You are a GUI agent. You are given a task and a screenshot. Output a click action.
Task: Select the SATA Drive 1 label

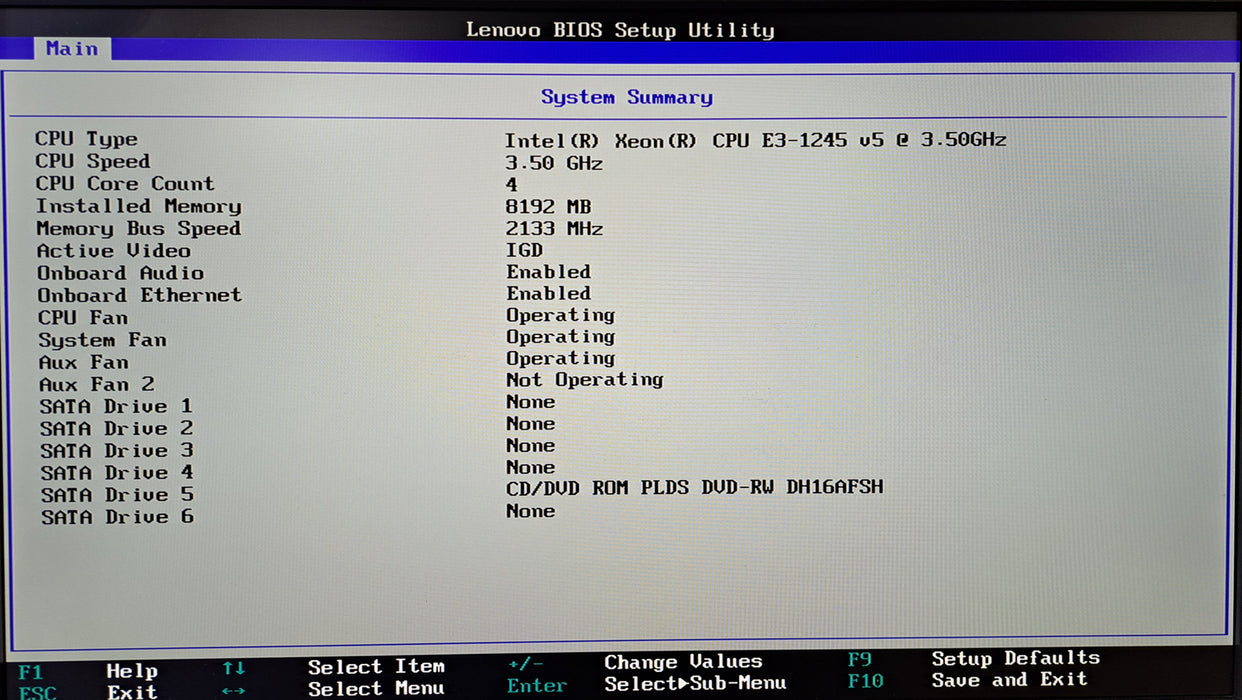116,406
